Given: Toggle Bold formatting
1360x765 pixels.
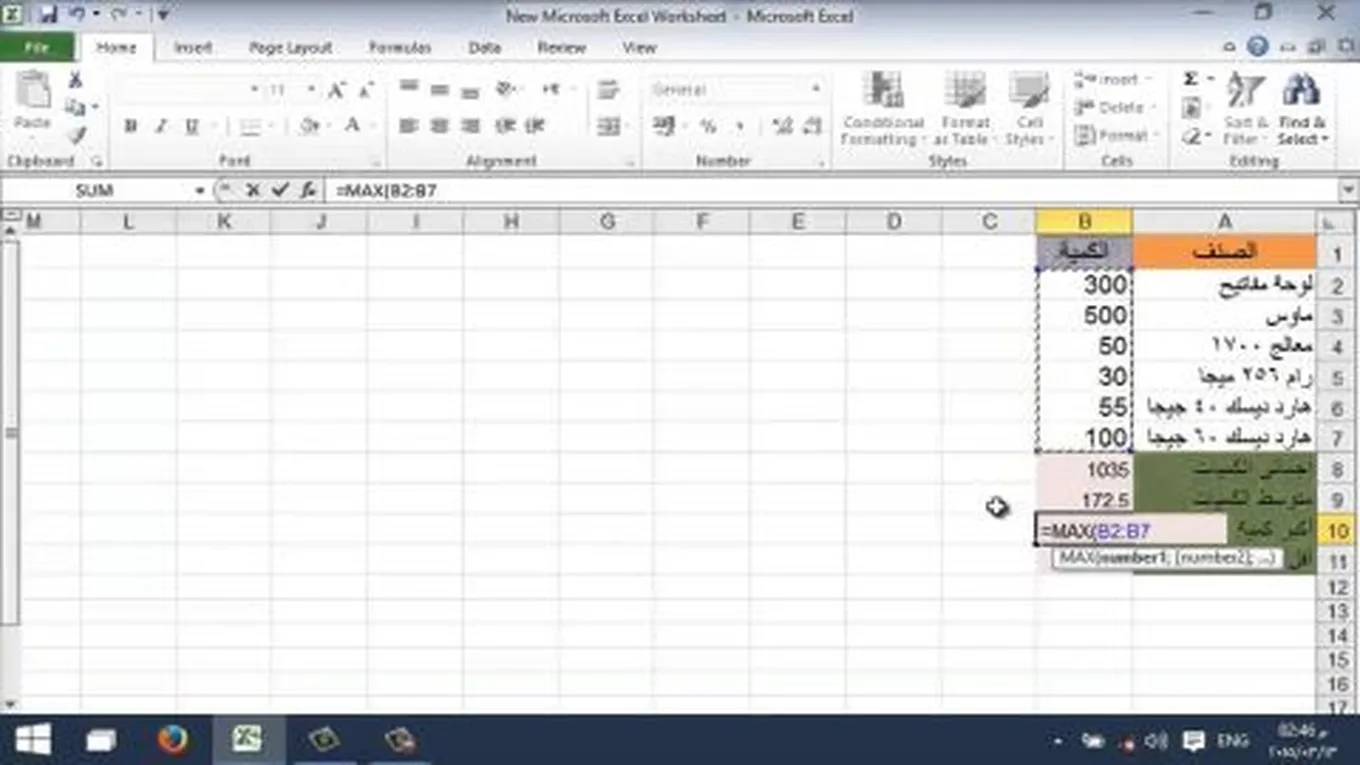Looking at the screenshot, I should click(130, 126).
